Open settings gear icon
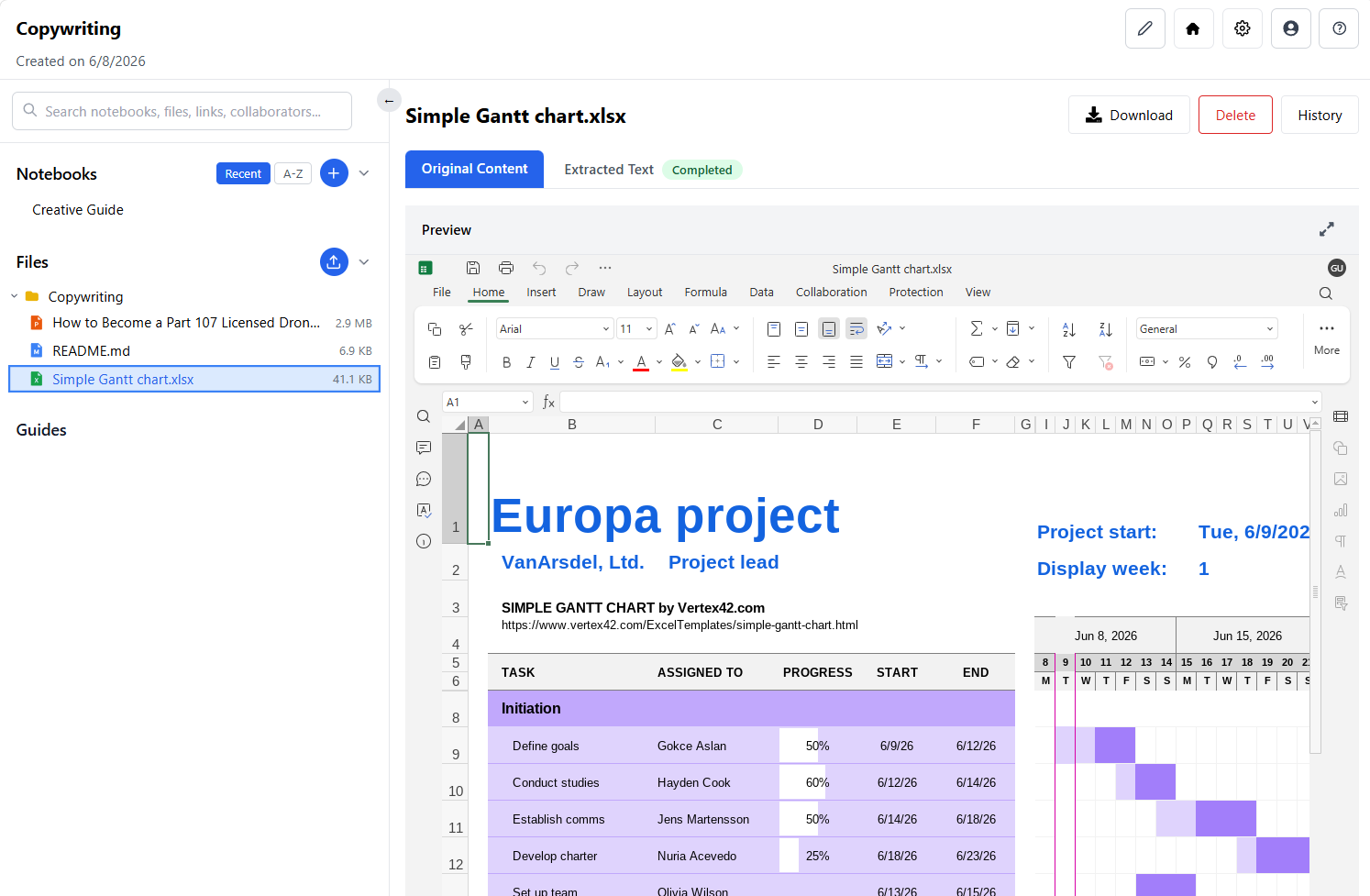 tap(1243, 28)
